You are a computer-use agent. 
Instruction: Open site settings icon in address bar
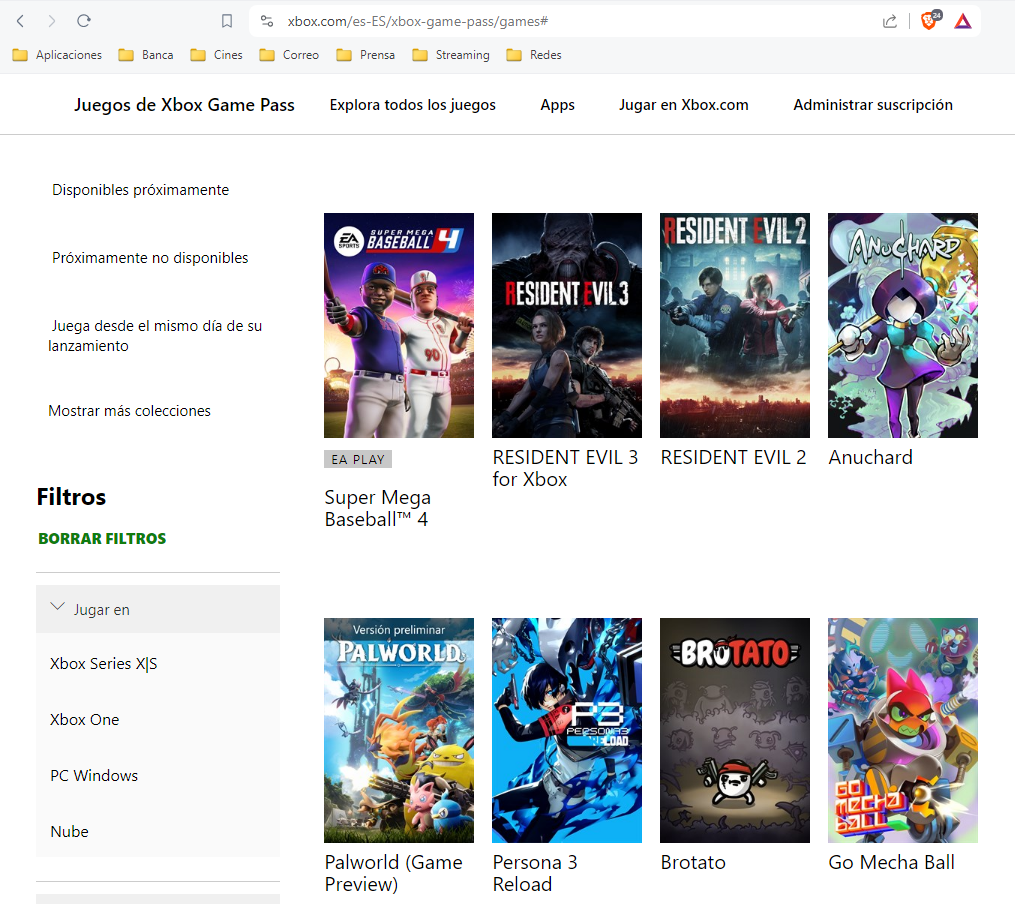[x=267, y=21]
